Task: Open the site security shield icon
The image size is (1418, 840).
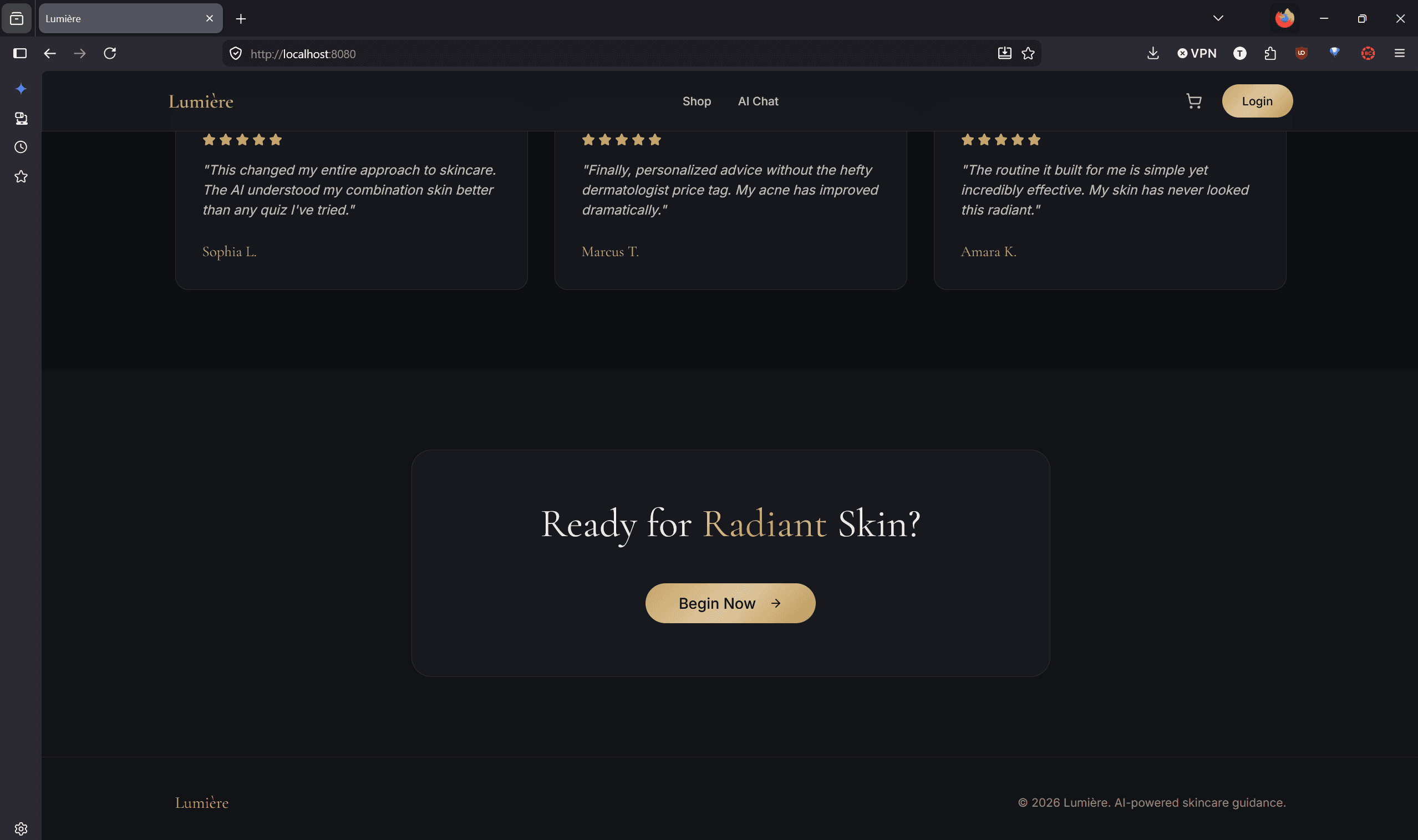Action: (x=236, y=54)
